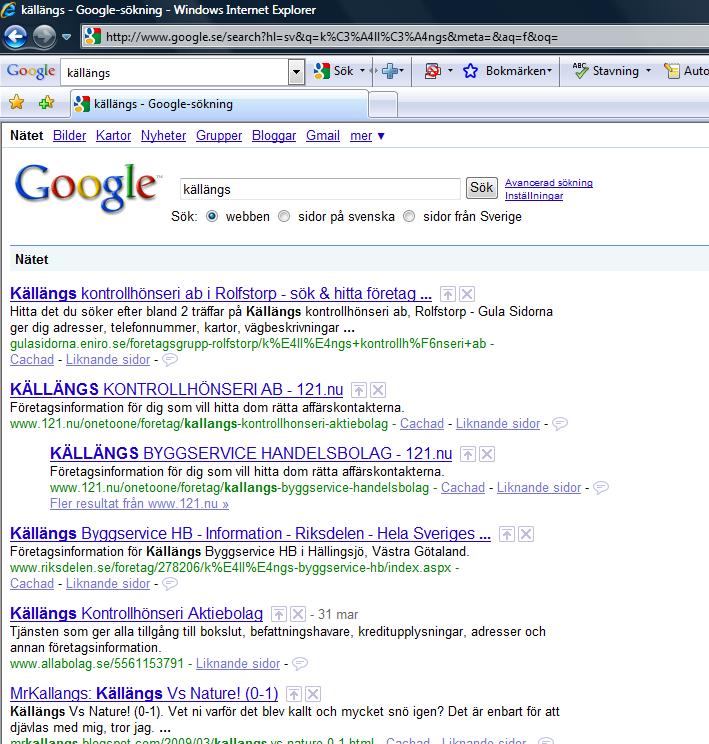Screen dimensions: 709x744
Task: Comment on www.allabolag.se result
Action: 300,663
